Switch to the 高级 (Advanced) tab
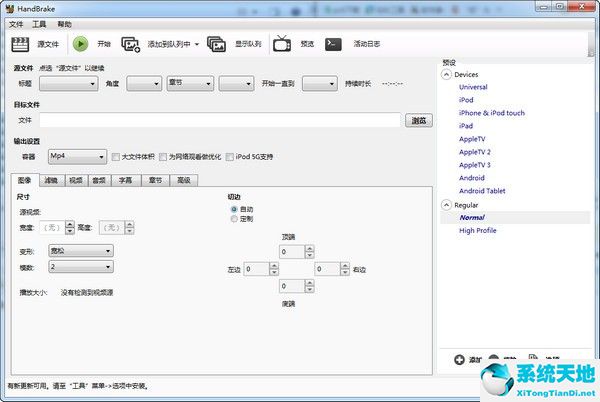The height and width of the screenshot is (402, 600). [184, 180]
